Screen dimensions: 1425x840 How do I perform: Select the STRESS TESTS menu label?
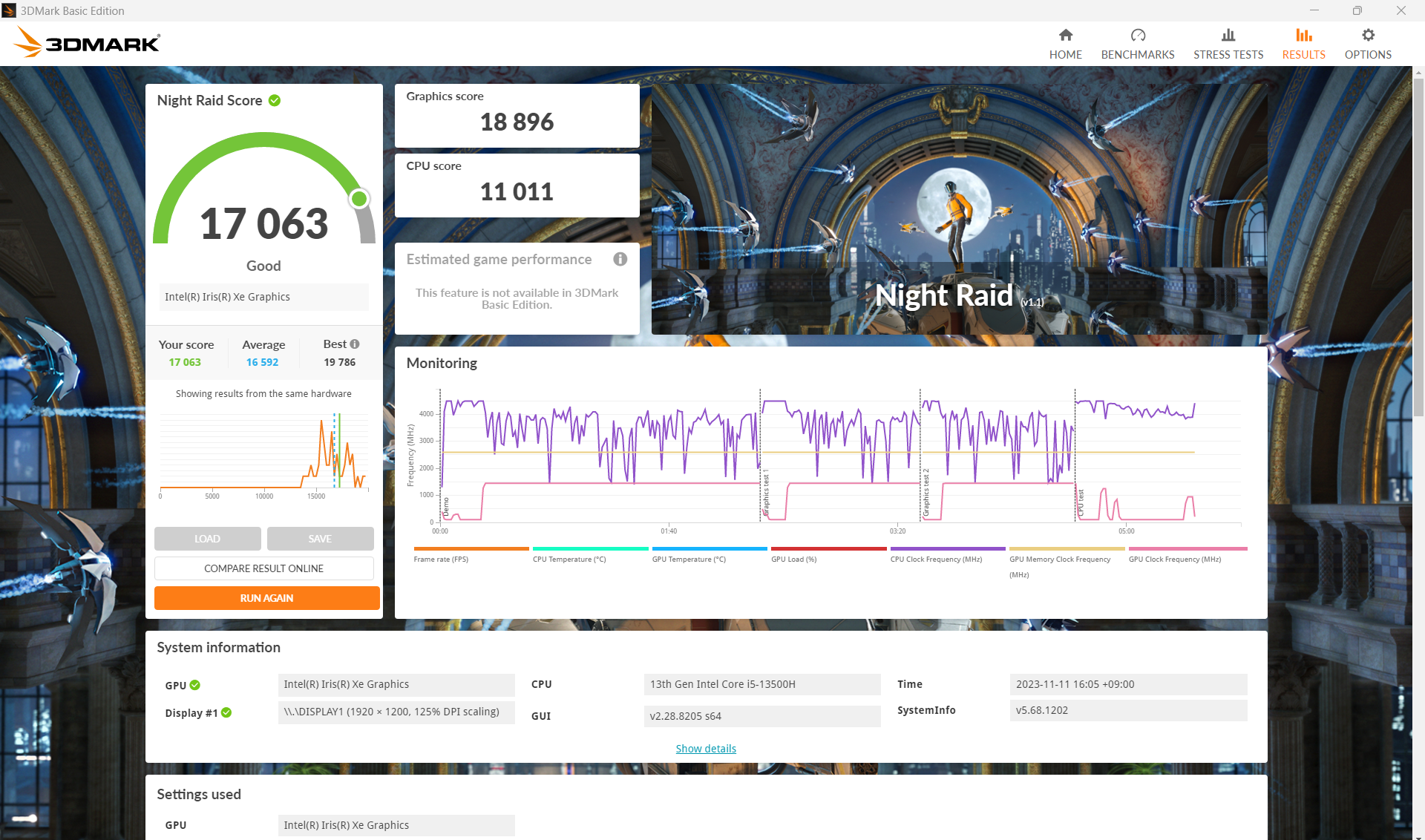(x=1228, y=55)
